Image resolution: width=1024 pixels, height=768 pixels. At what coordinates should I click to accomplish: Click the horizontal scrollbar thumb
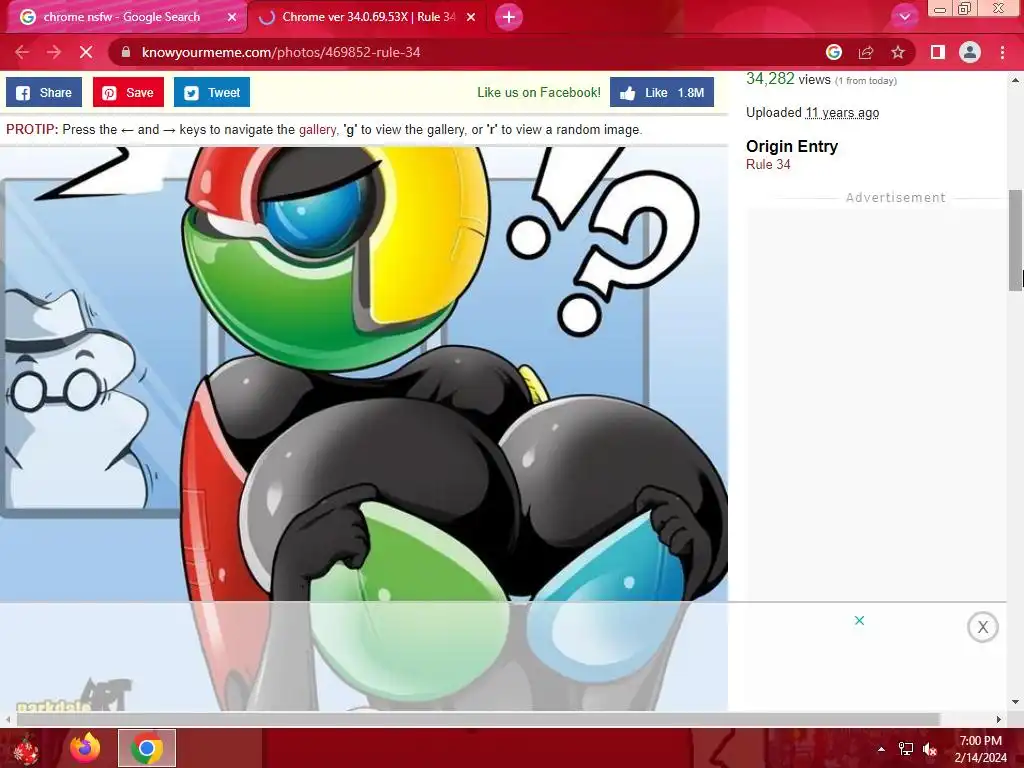click(x=477, y=719)
